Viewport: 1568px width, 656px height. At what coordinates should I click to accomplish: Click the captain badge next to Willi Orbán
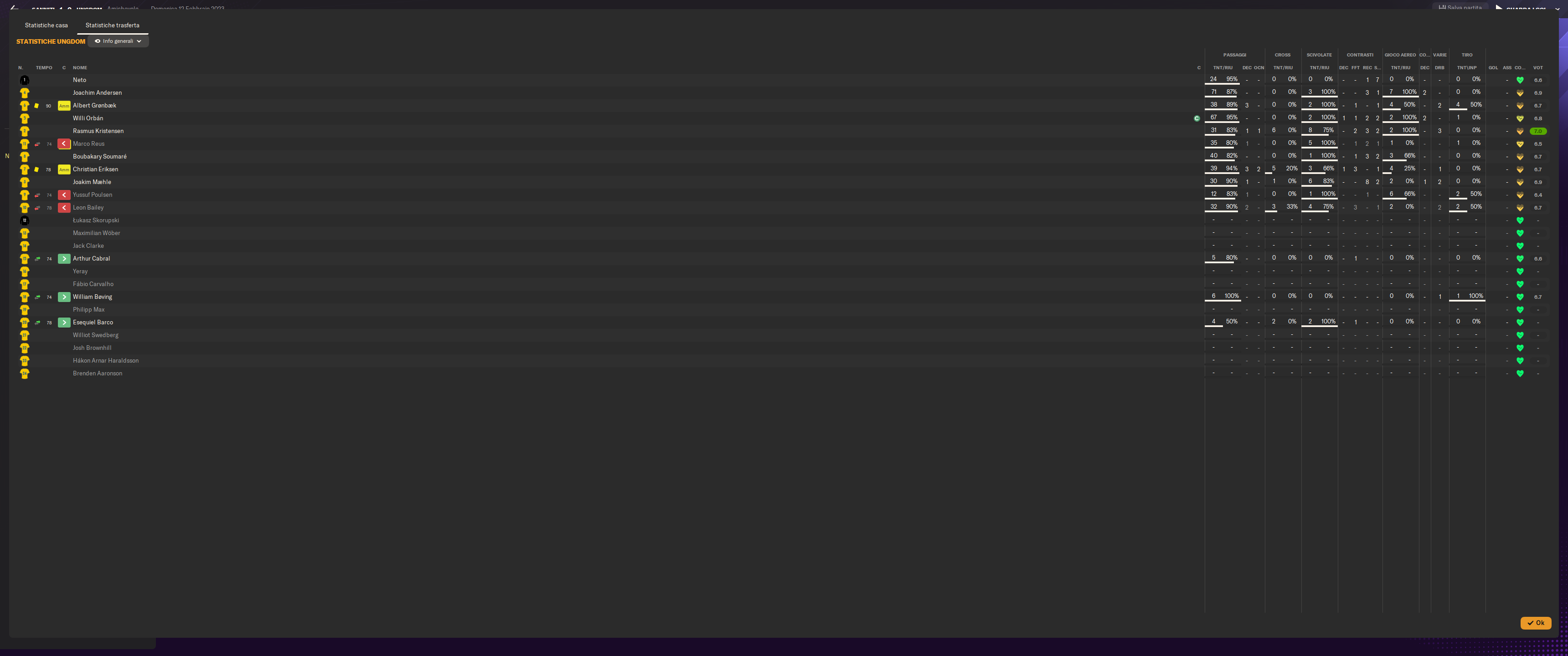pos(1197,118)
